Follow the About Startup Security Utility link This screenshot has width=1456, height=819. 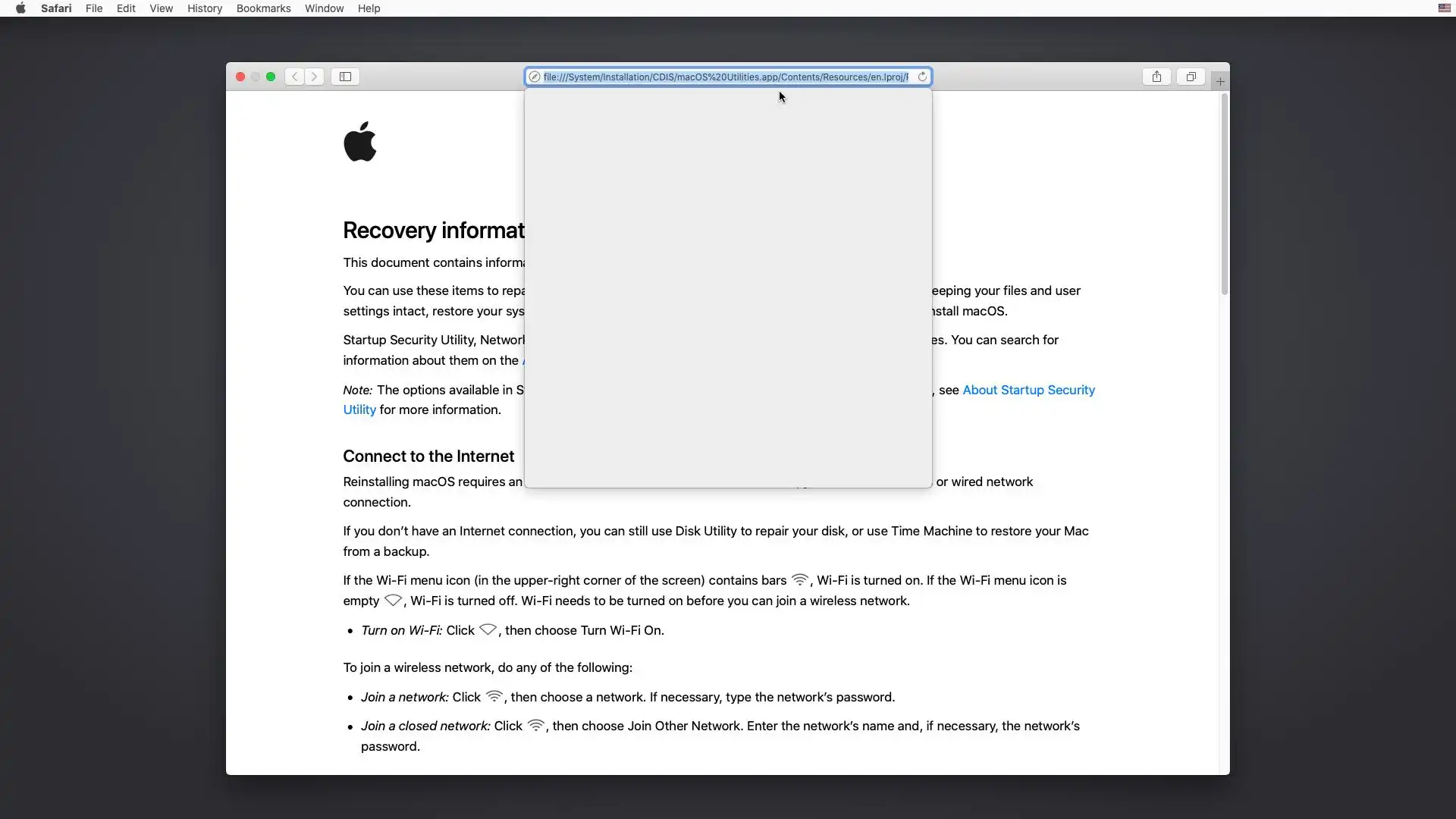point(1028,390)
